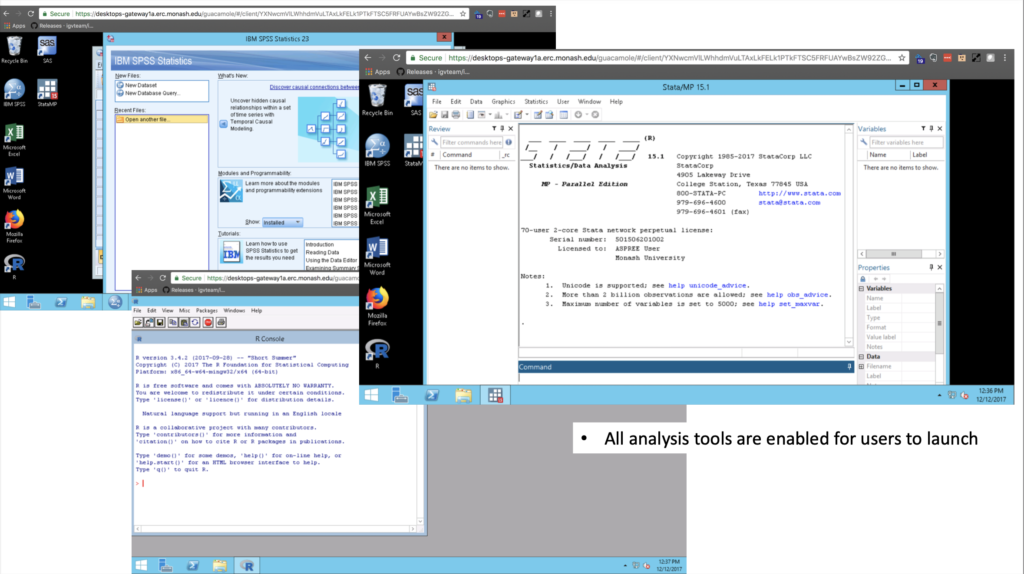Click the R desktop shortcut on left desktop
Viewport: 1024px width, 574px height.
pos(15,262)
